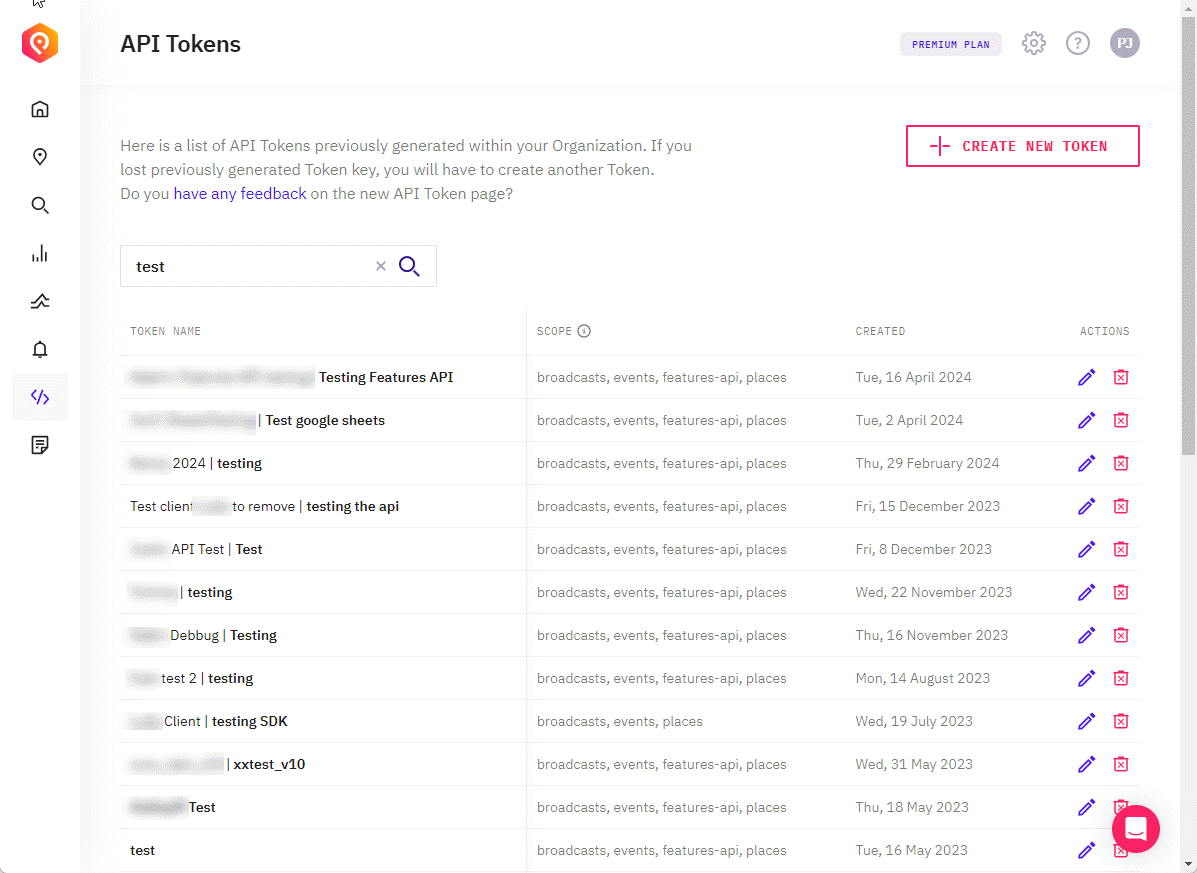
Task: Click date 'Fri, 15 December 2023'
Action: tap(928, 506)
